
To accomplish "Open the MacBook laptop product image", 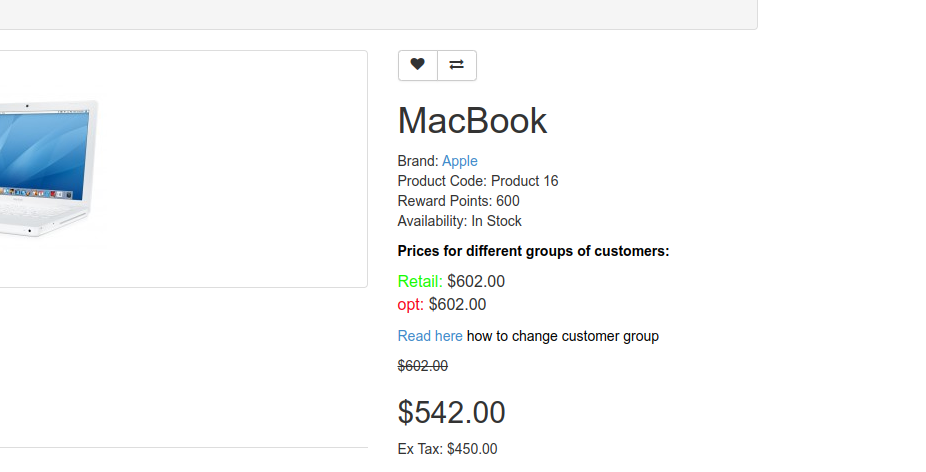I will [x=48, y=169].
